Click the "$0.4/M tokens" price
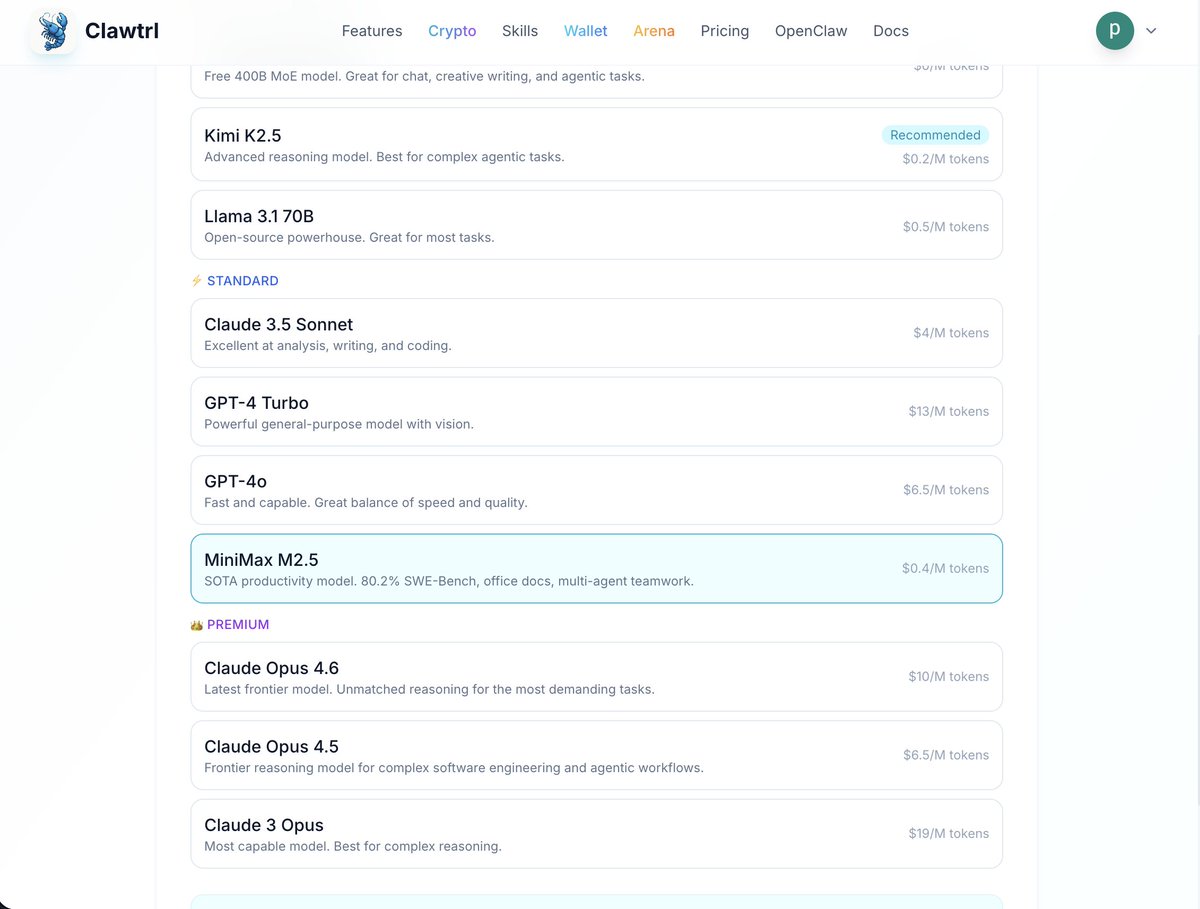This screenshot has width=1200, height=909. (x=945, y=568)
